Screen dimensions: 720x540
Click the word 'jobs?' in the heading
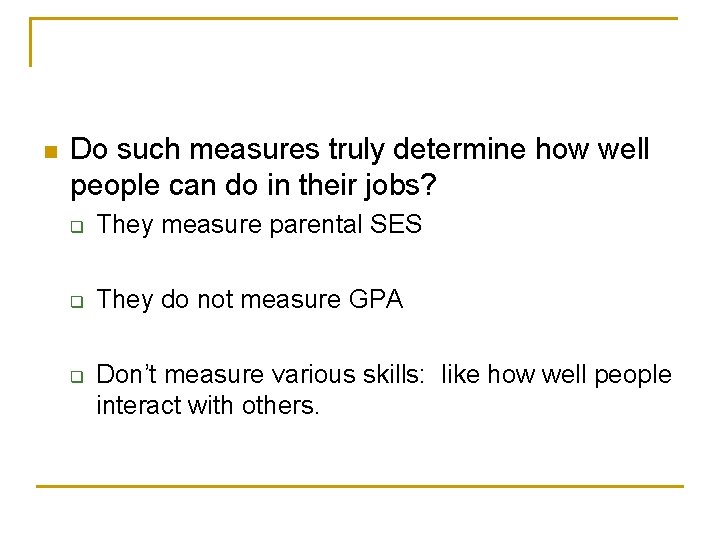tap(400, 186)
